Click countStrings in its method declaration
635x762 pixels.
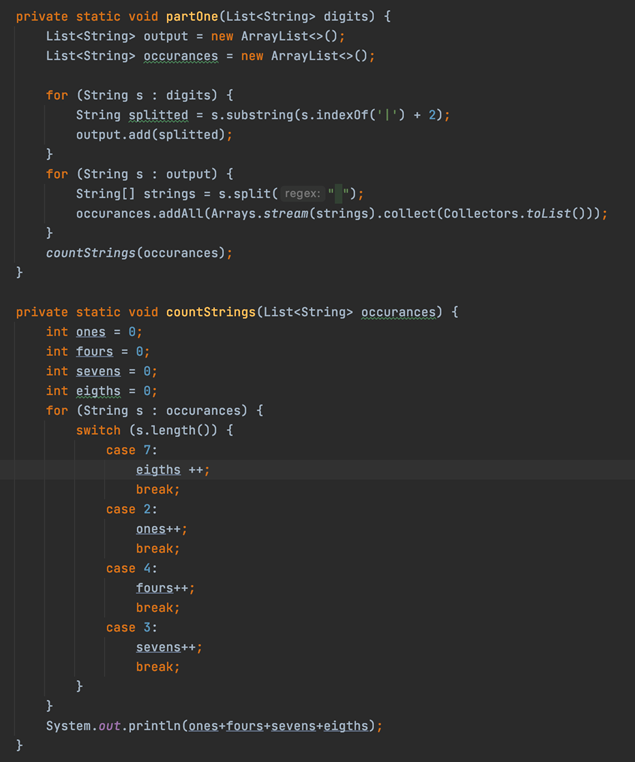211,312
